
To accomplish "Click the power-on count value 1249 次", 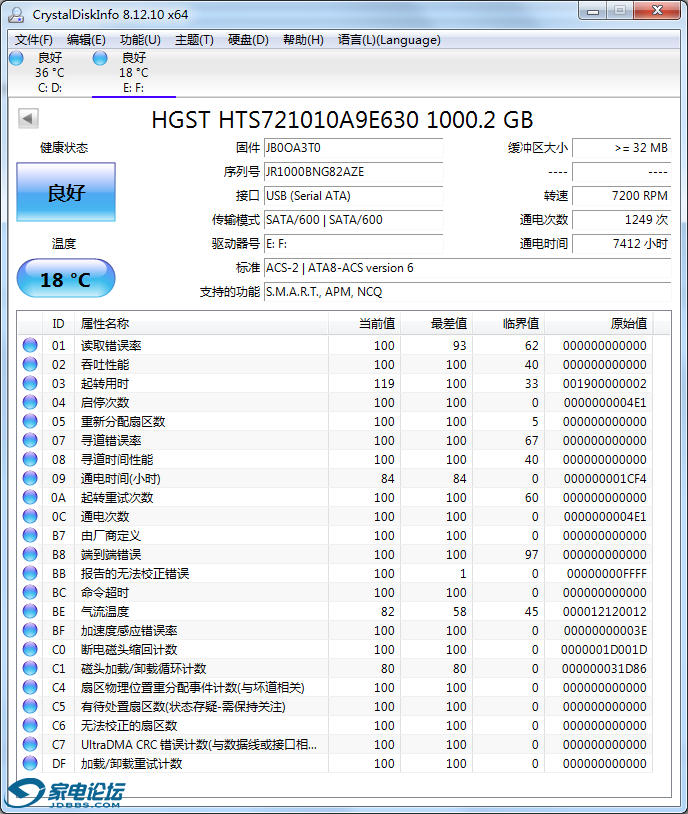I will pyautogui.click(x=622, y=220).
